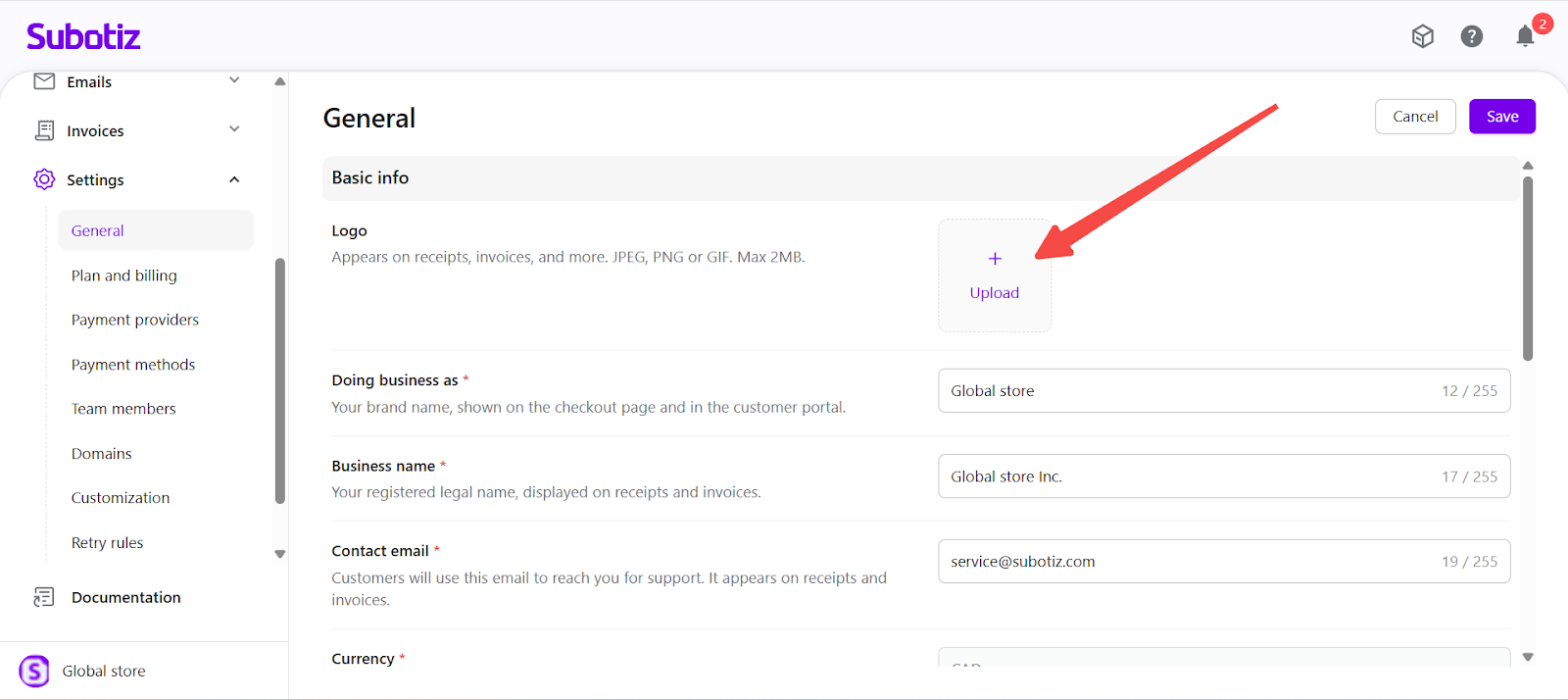Click the Invoices receipt icon

click(44, 130)
